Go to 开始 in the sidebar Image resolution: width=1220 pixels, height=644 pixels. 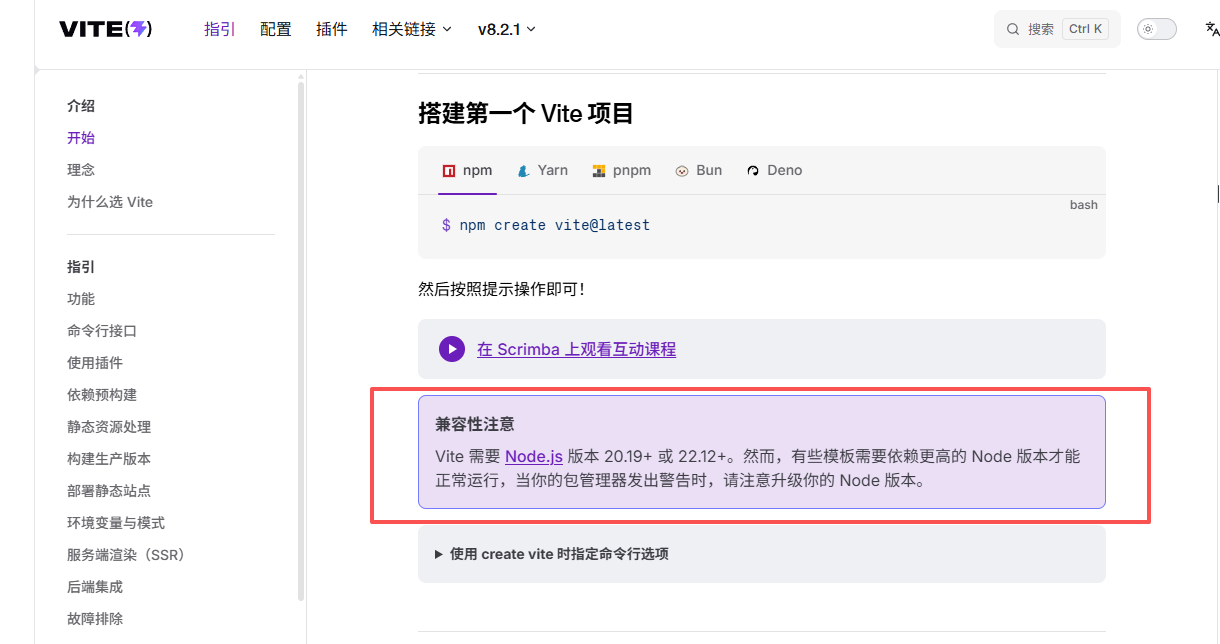tap(81, 138)
